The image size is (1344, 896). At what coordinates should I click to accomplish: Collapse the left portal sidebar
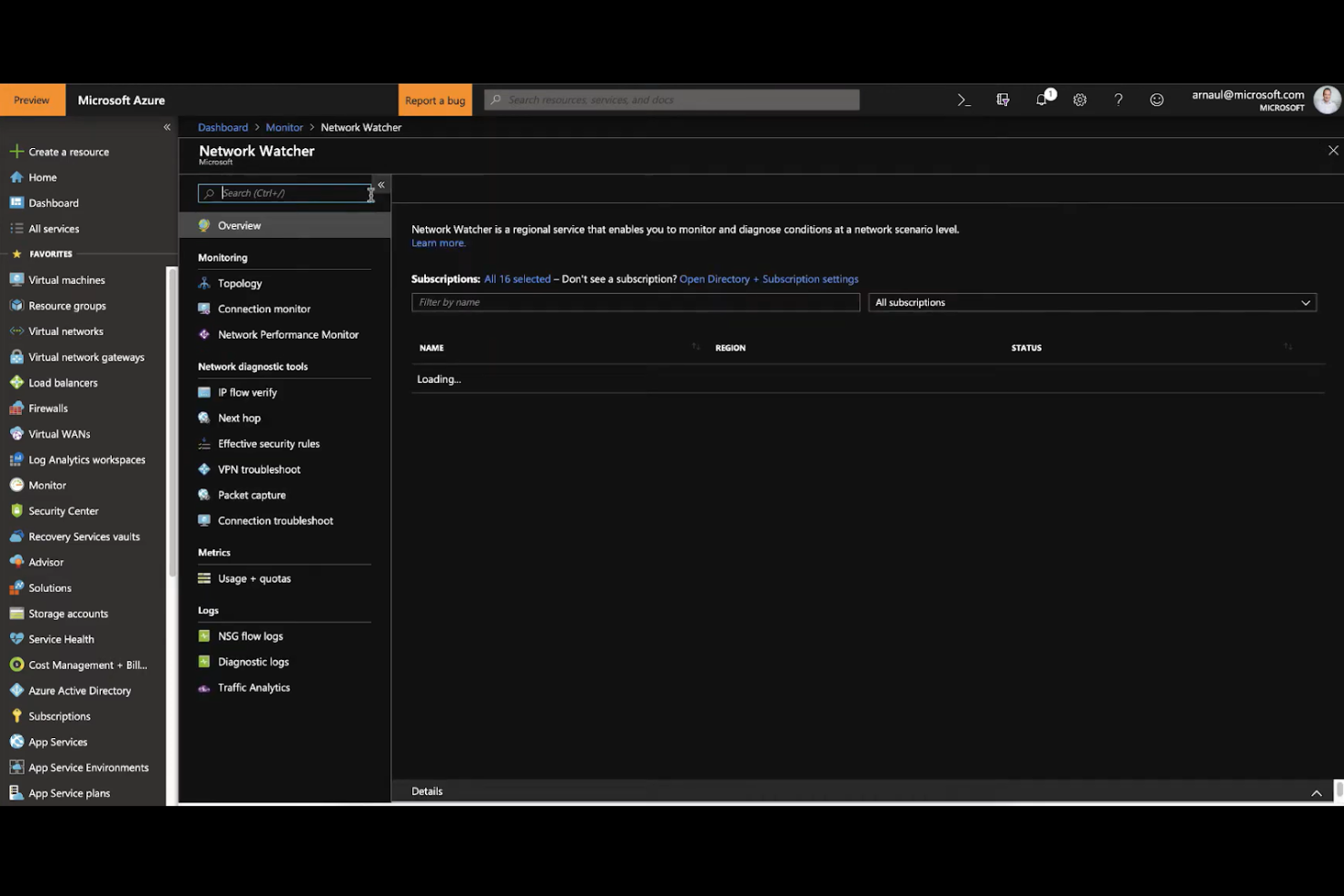[167, 127]
